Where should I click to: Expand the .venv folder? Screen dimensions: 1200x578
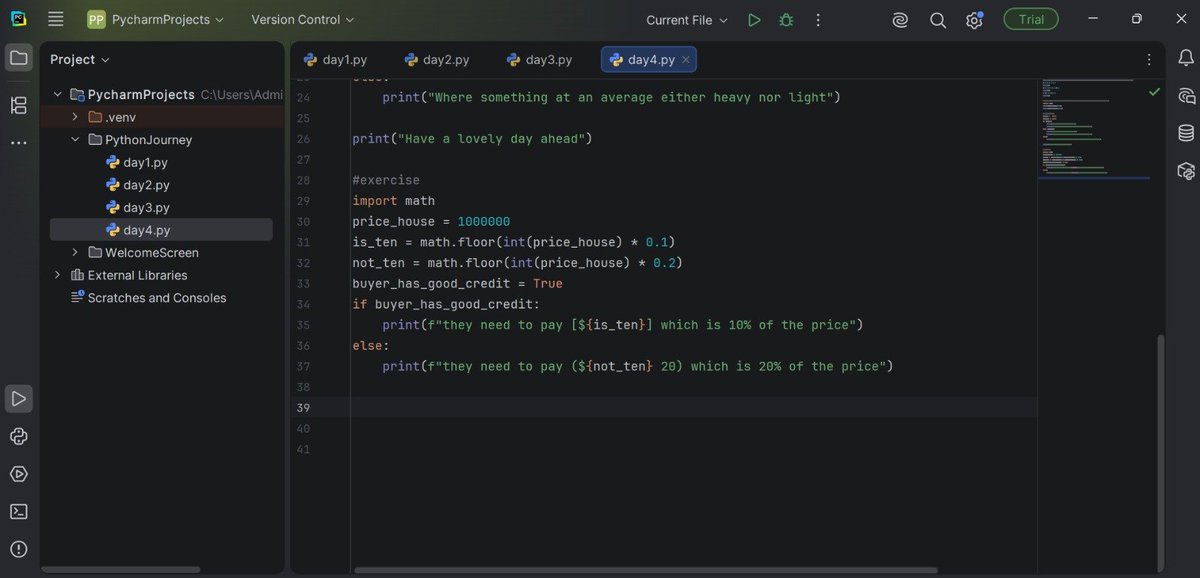(x=75, y=117)
